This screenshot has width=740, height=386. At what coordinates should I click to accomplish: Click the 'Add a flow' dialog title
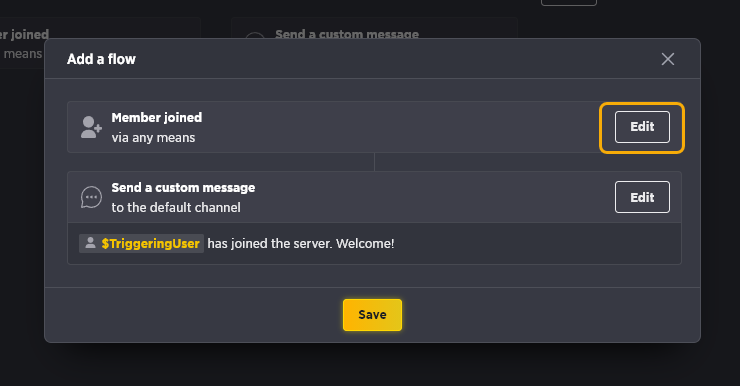101,59
